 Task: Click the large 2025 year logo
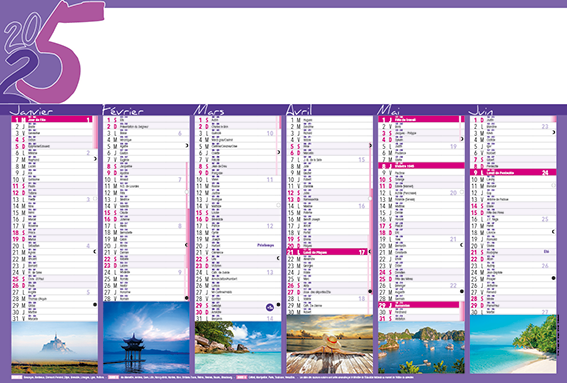tap(52, 52)
